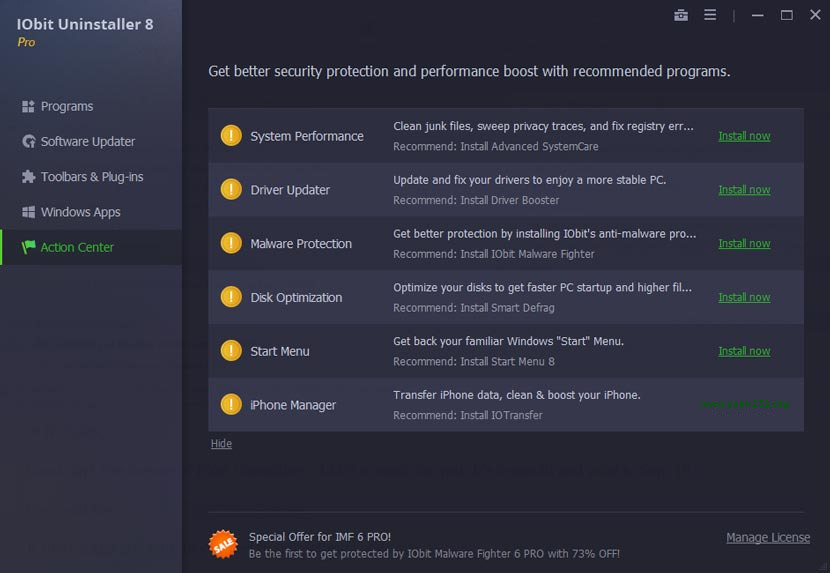Click the Programs grid icon in sidebar
Image resolution: width=830 pixels, height=573 pixels.
28,106
